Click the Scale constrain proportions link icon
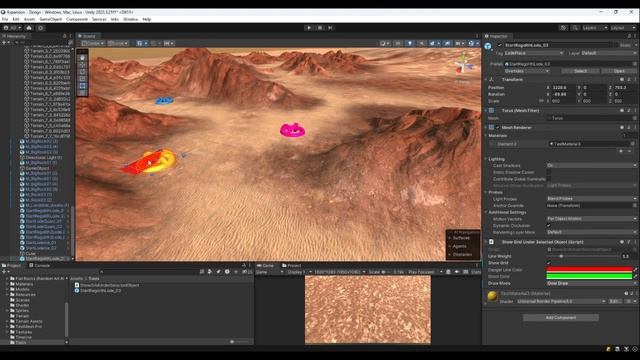The image size is (640, 360). pyautogui.click(x=541, y=101)
